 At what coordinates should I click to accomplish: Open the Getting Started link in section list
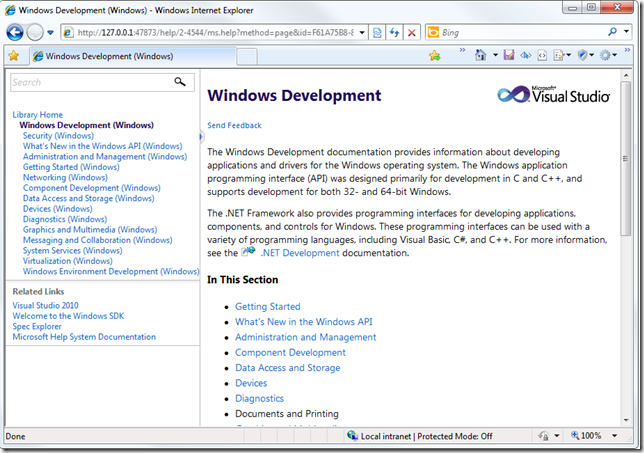click(267, 307)
